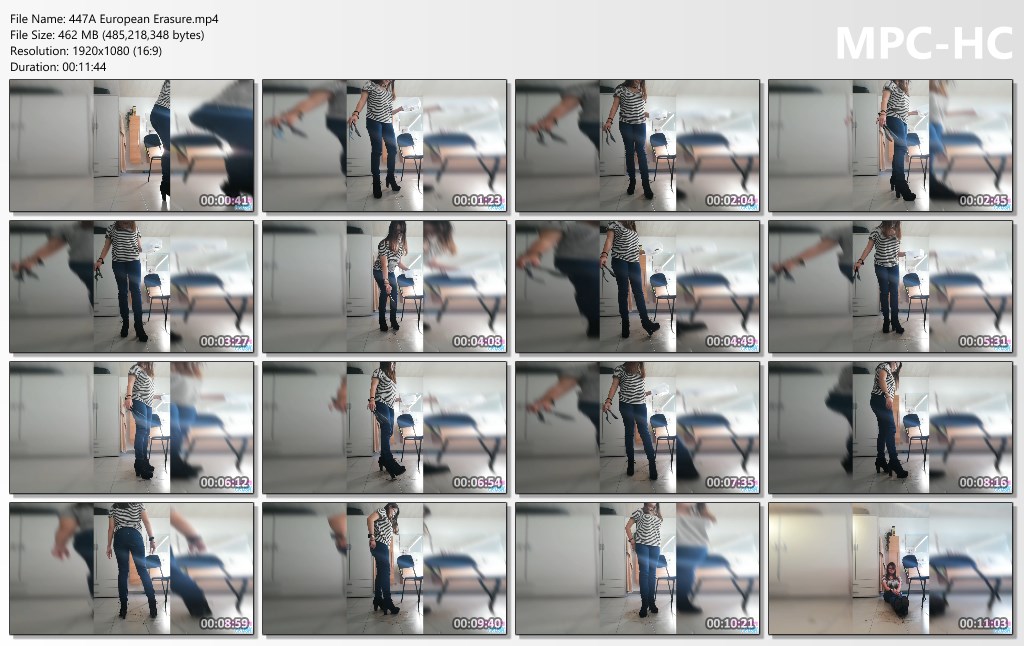Click the Resolution 1920x1080 text
Image resolution: width=1024 pixels, height=646 pixels.
(x=86, y=51)
